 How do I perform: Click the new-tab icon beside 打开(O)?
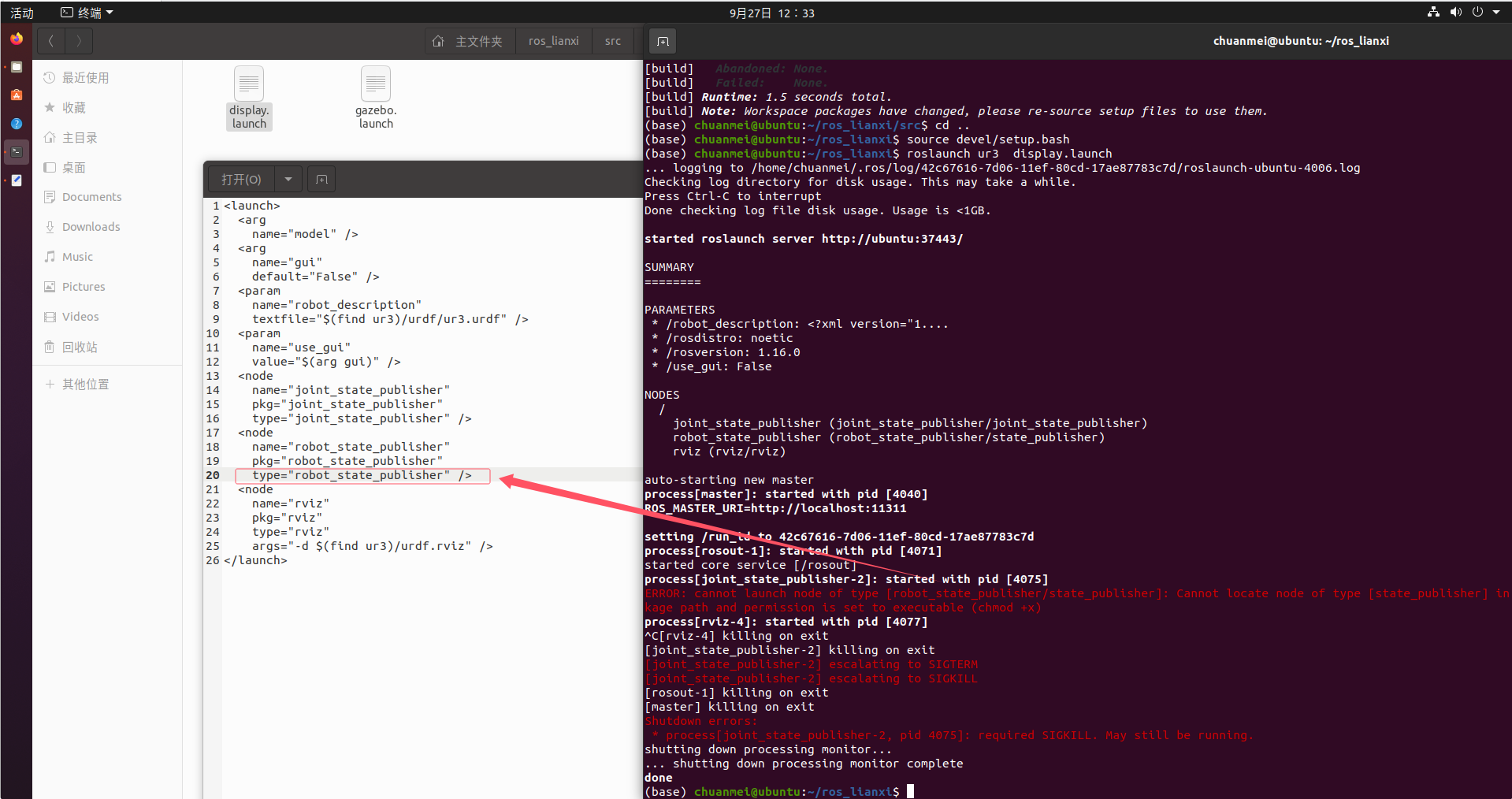(321, 179)
